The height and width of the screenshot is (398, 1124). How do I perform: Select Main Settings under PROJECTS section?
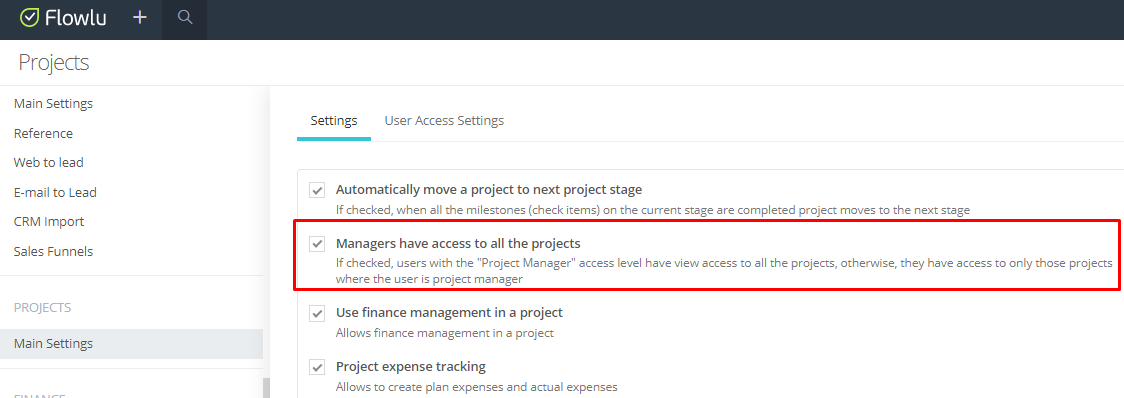(x=131, y=343)
